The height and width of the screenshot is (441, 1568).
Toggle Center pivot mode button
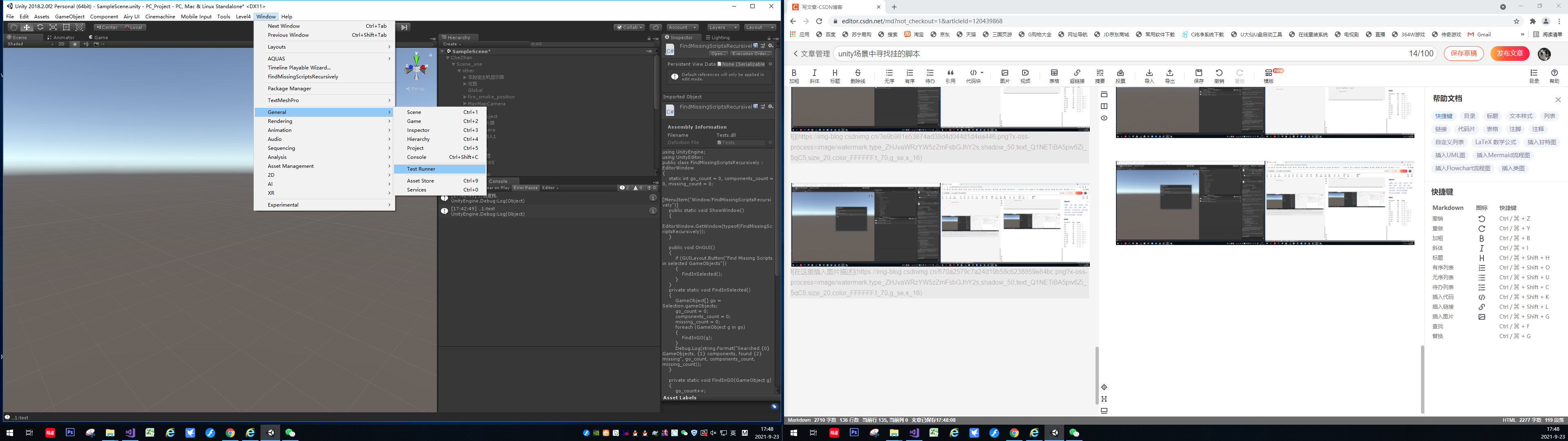[108, 27]
